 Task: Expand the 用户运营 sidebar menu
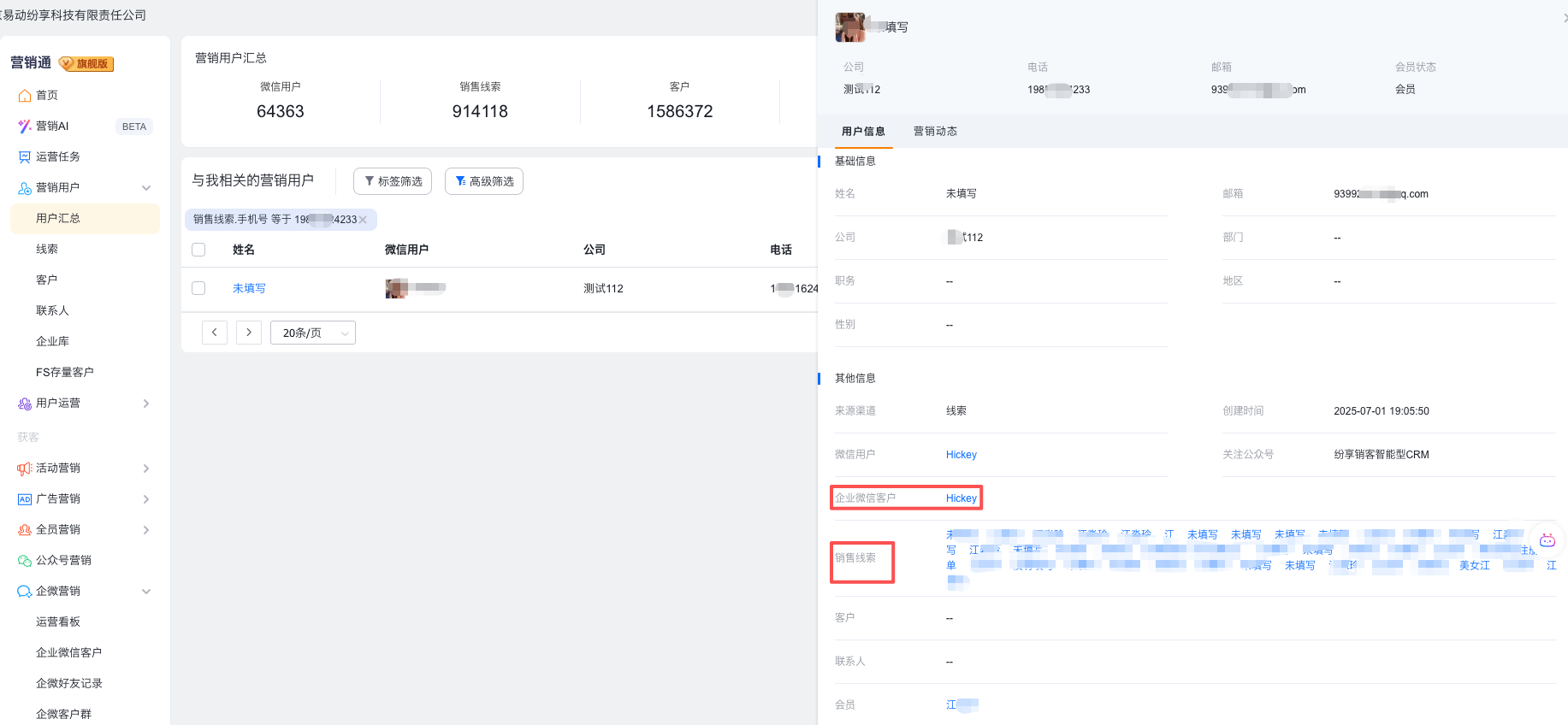pos(146,404)
